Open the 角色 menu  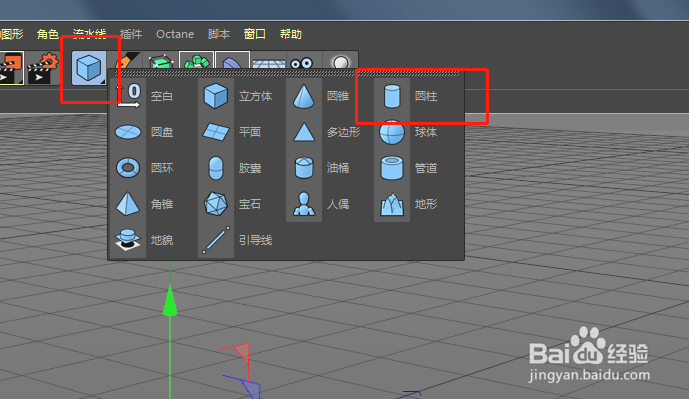tap(48, 34)
